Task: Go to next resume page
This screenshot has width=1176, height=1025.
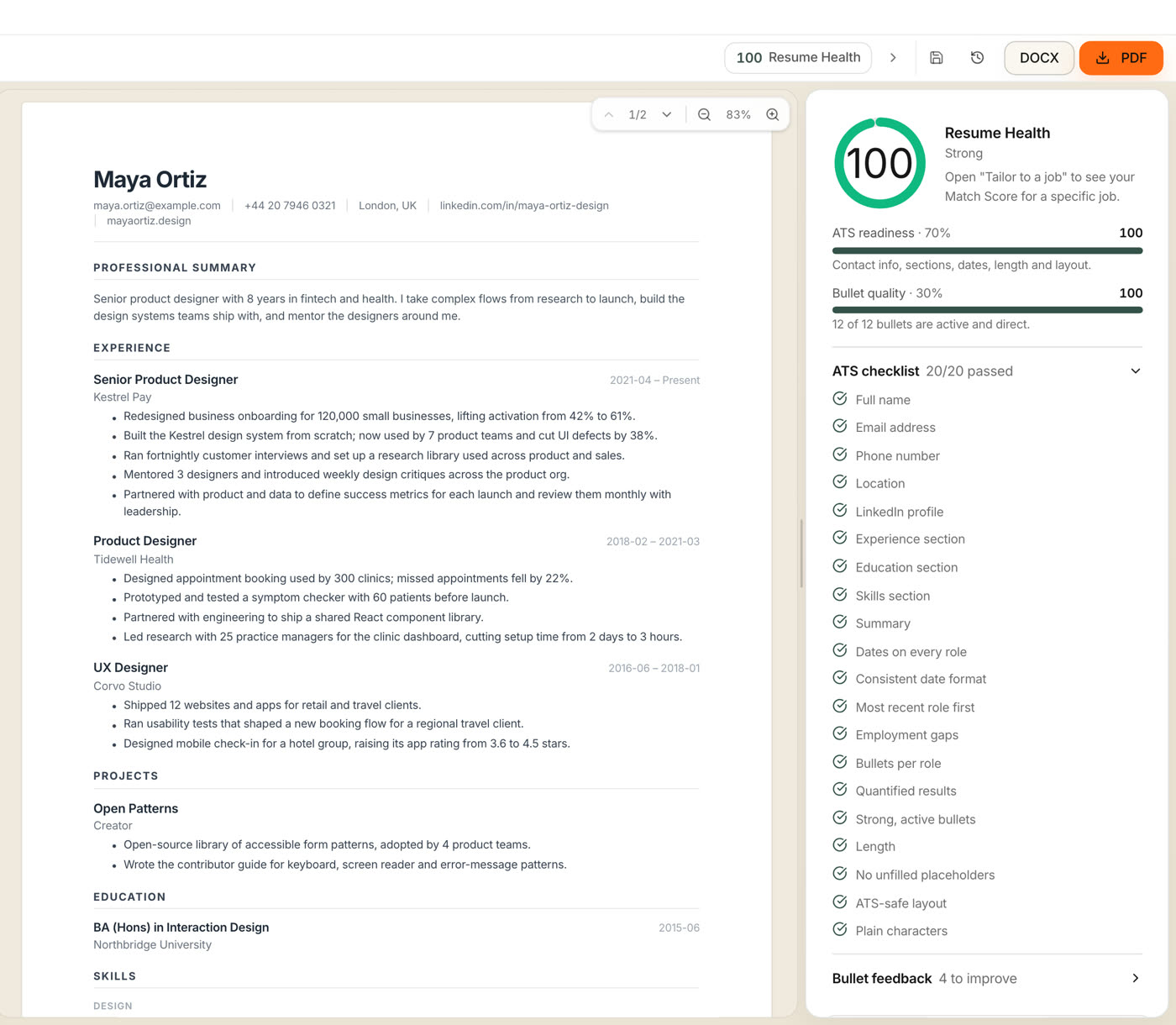Action: tap(667, 115)
